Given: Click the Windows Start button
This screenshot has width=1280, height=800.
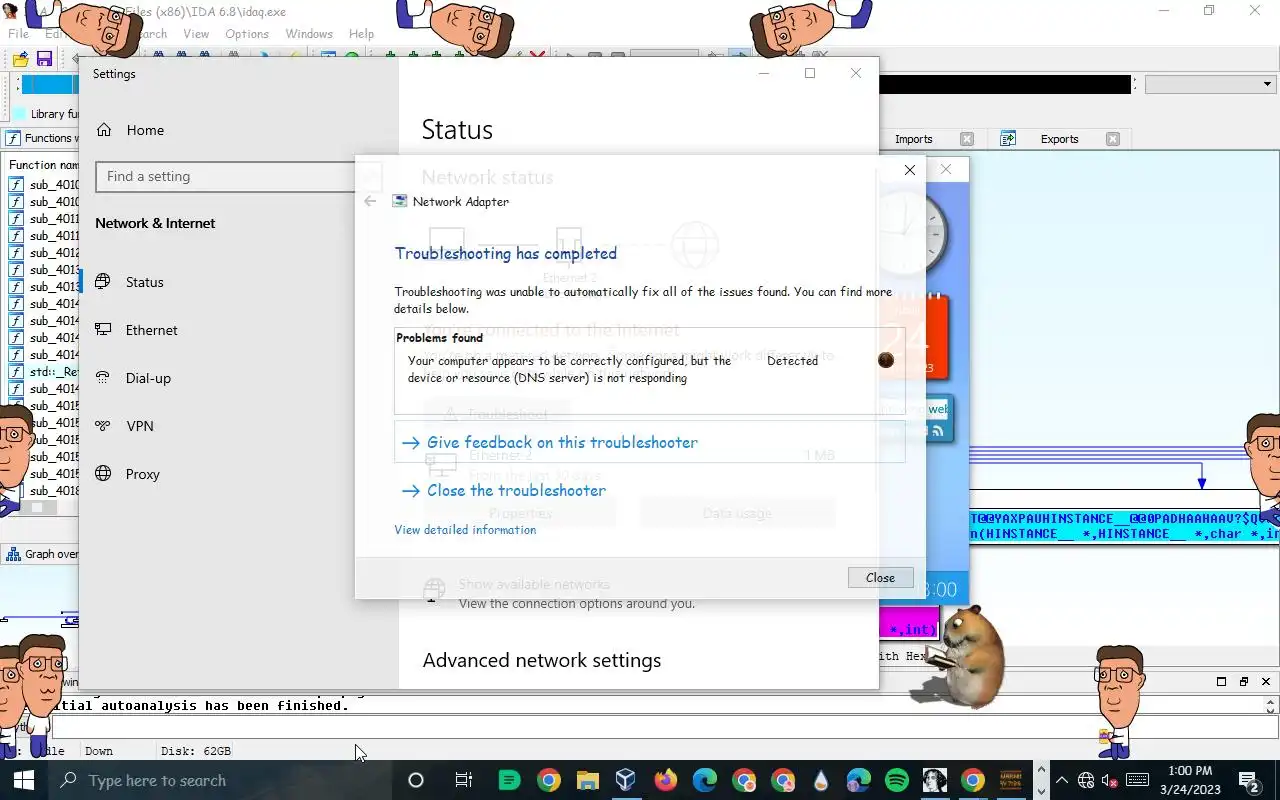Looking at the screenshot, I should [24, 780].
